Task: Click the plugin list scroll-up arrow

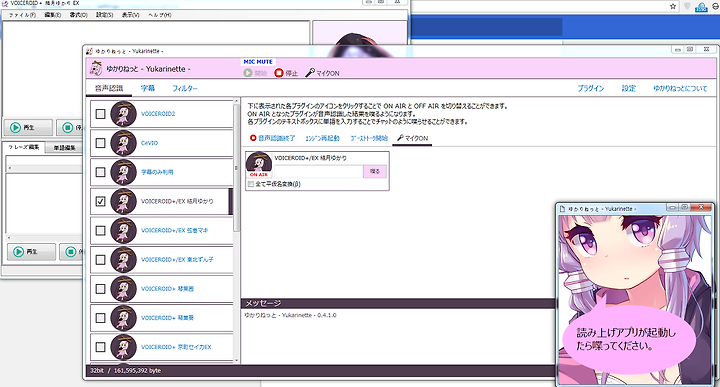Action: (236, 101)
